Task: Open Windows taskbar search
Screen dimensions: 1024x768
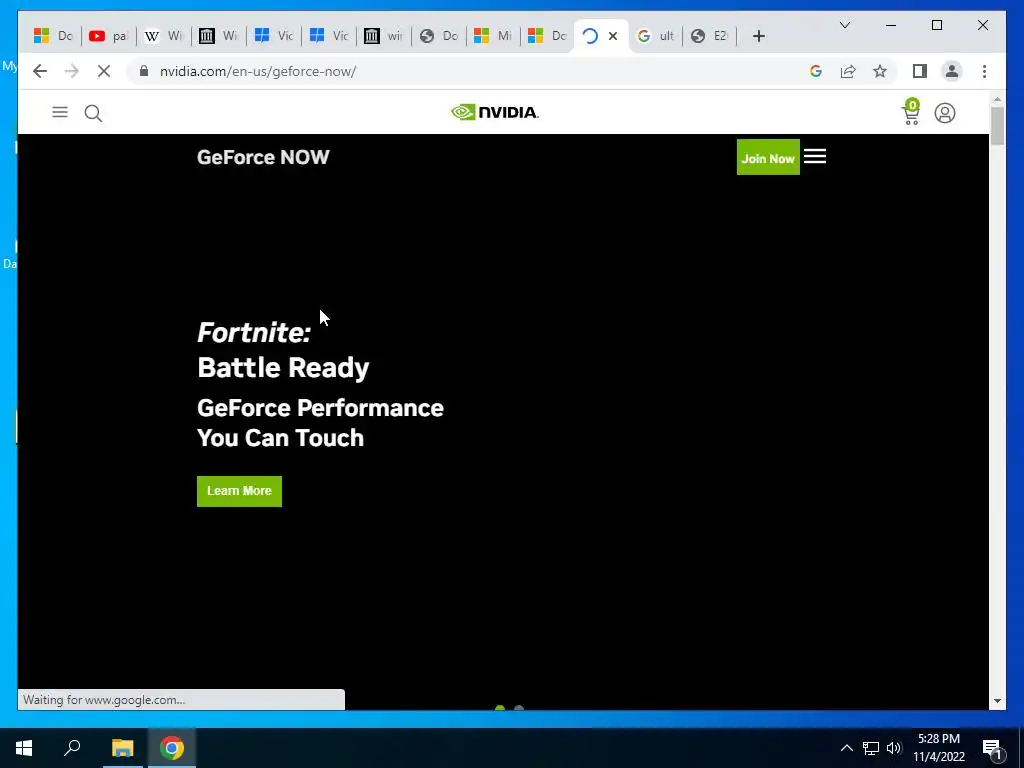Action: click(72, 748)
